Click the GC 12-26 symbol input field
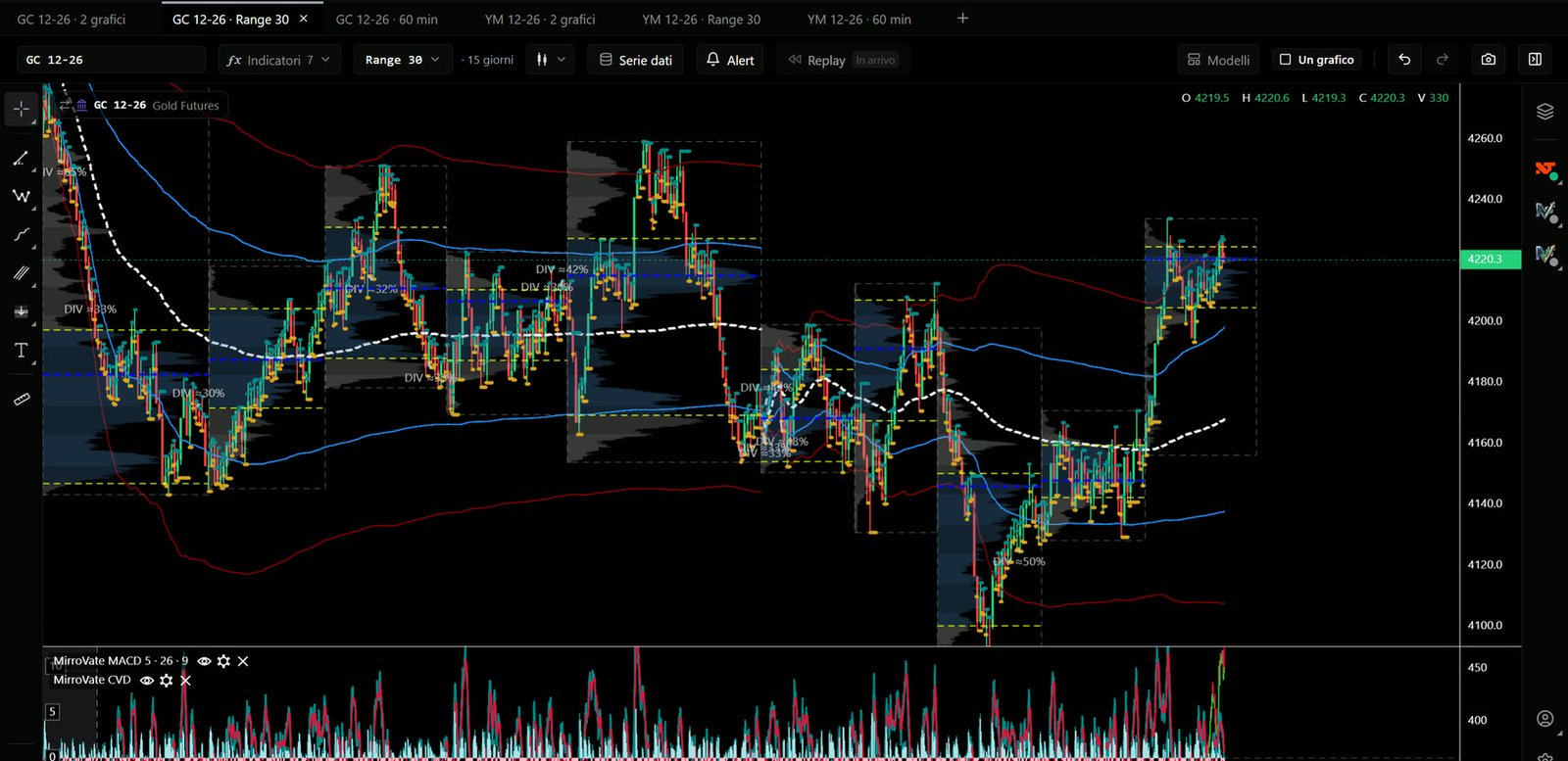Screen dimensions: 1568x761 (111, 60)
